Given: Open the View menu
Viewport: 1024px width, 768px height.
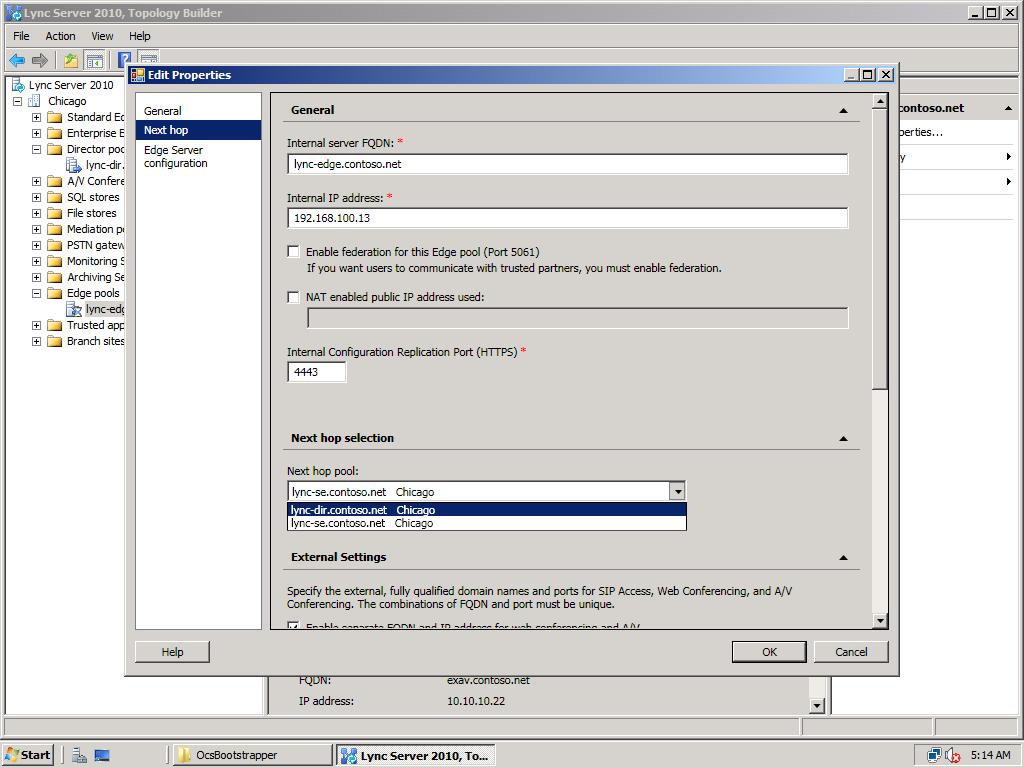Looking at the screenshot, I should 102,36.
